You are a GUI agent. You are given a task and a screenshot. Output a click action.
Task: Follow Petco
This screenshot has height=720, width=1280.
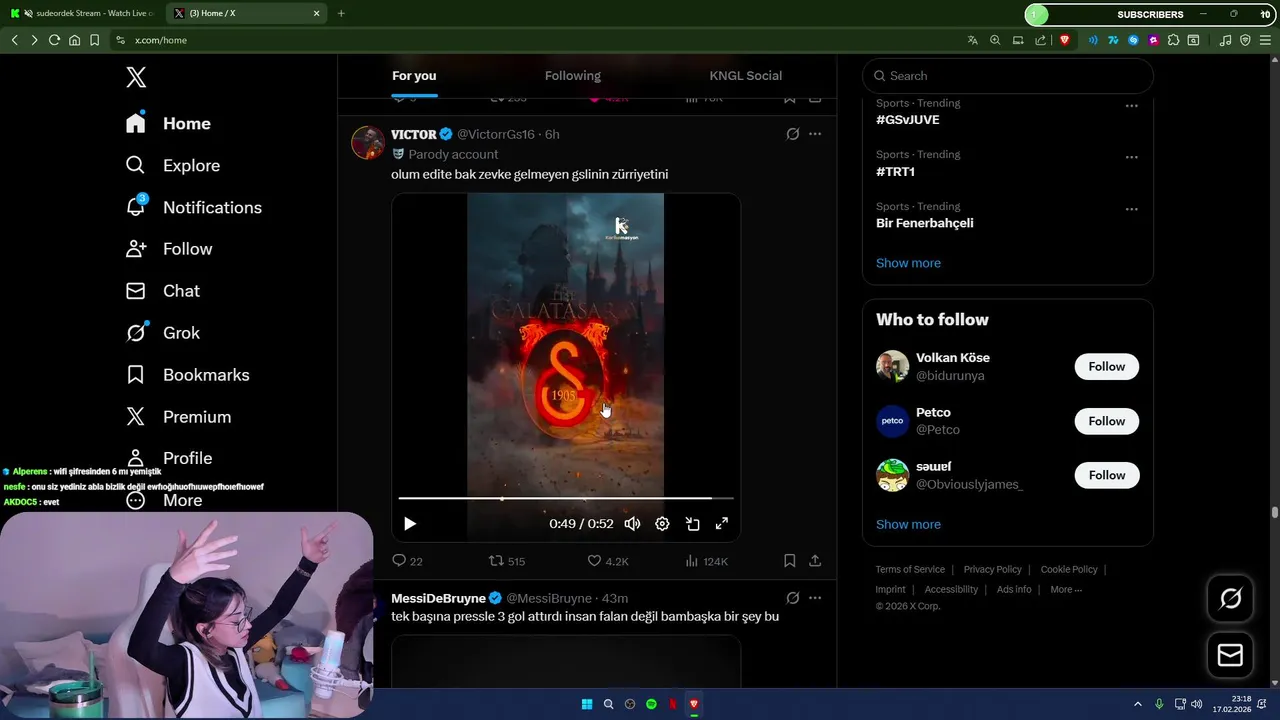pyautogui.click(x=1107, y=421)
